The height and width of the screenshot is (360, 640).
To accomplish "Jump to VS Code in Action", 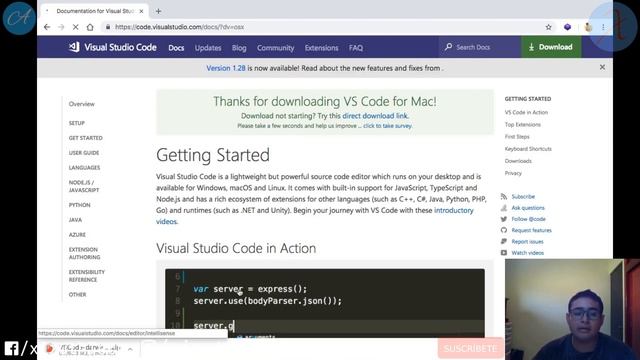I will (526, 112).
